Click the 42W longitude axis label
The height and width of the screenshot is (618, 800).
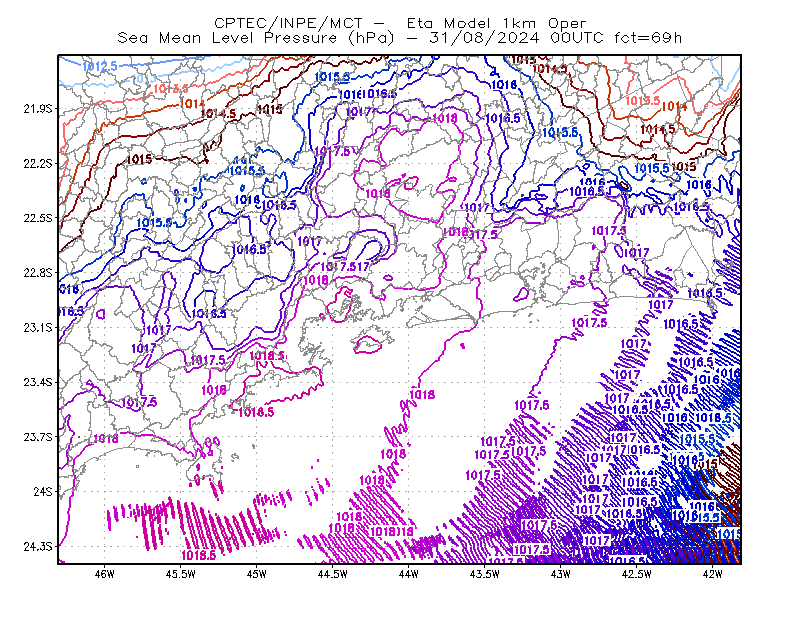(712, 574)
